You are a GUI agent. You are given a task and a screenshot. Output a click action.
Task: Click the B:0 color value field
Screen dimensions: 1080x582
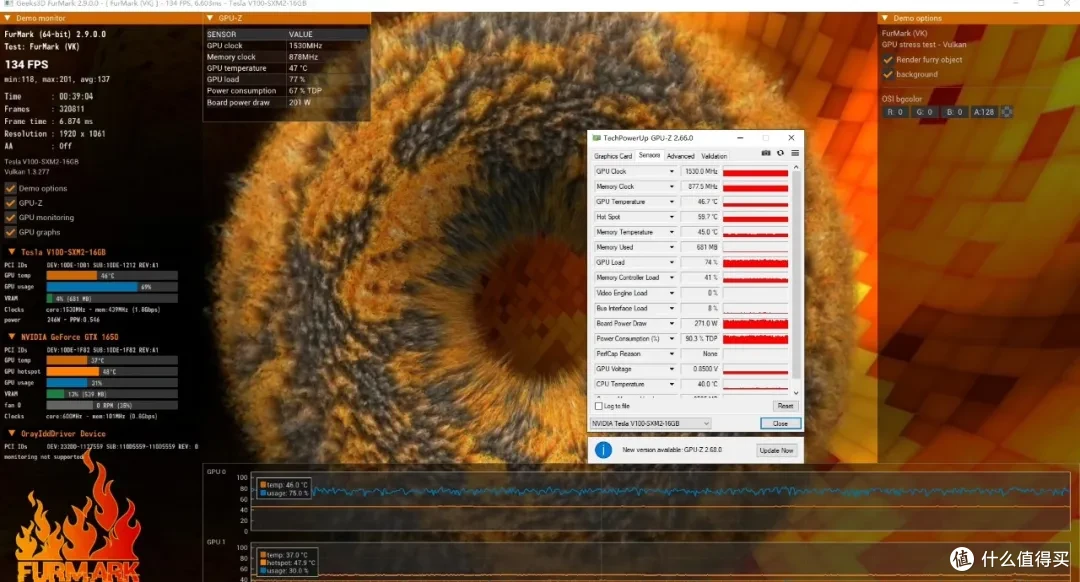954,112
